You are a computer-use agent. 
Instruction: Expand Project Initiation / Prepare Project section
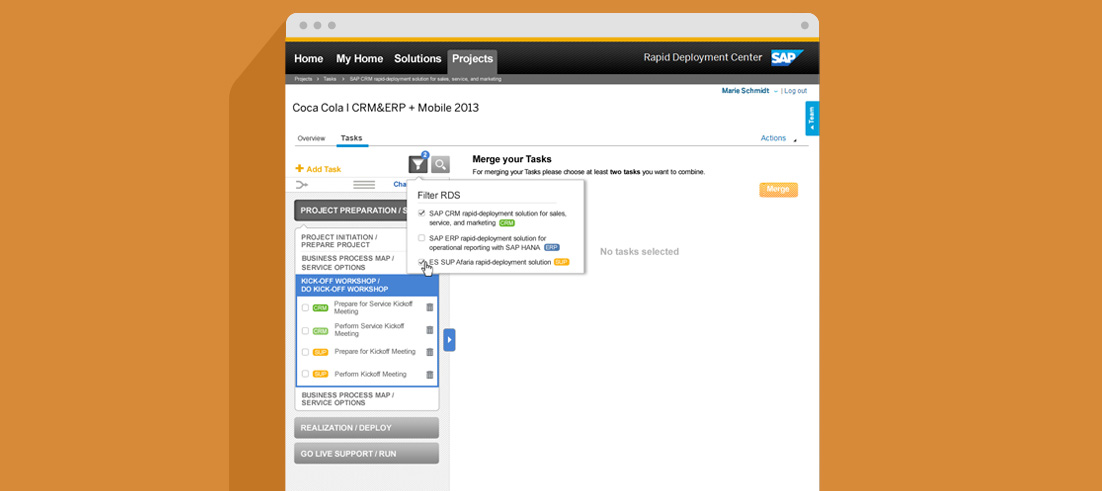coord(351,241)
